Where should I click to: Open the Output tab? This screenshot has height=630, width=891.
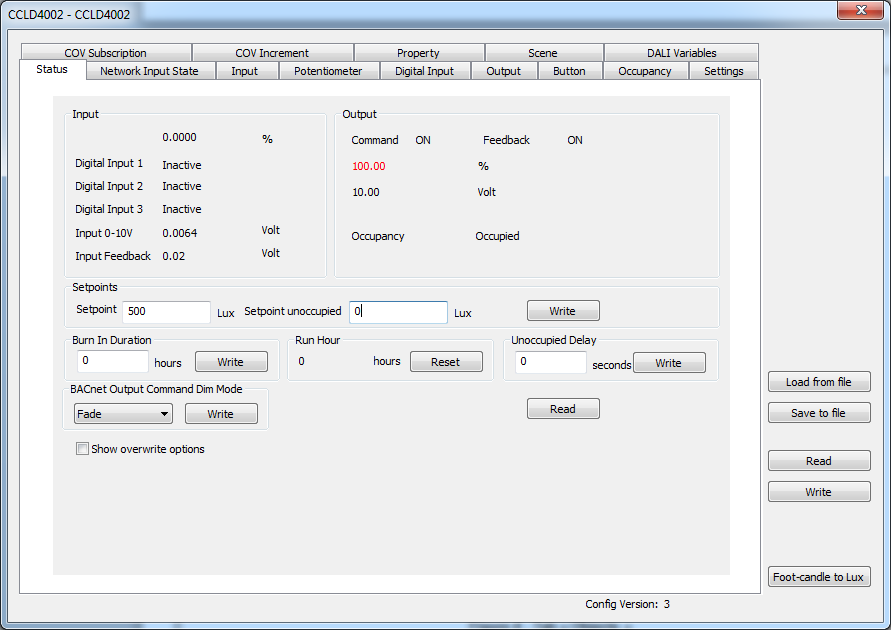point(503,71)
